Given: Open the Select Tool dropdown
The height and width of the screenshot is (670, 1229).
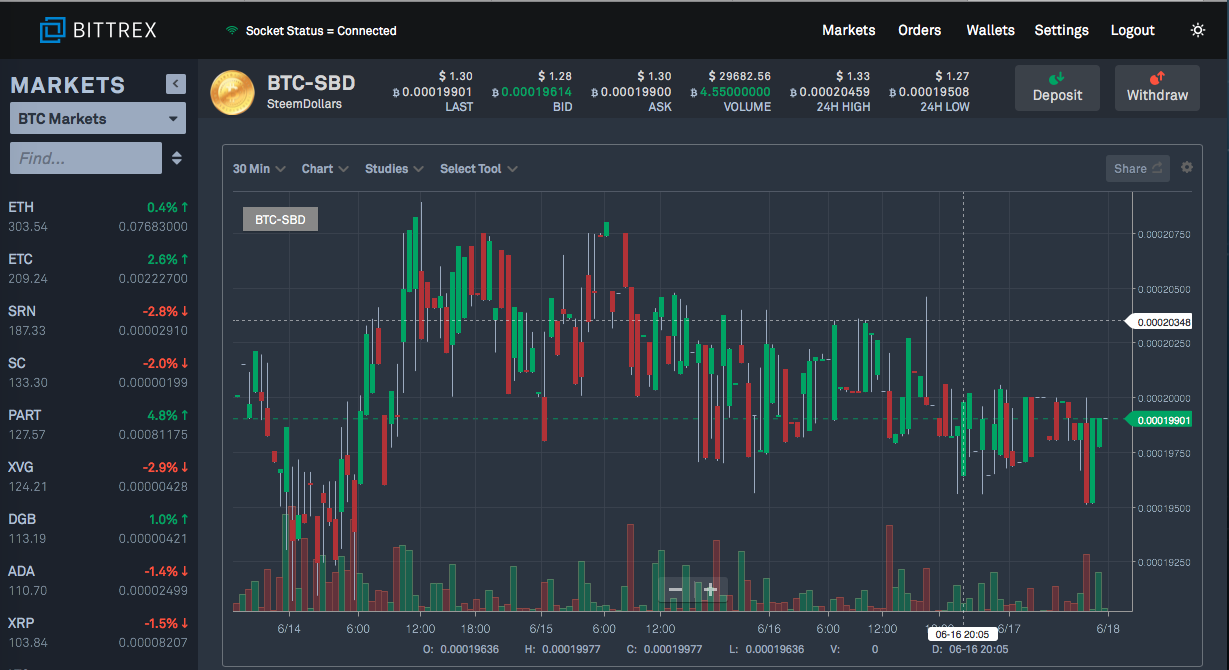Looking at the screenshot, I should click(x=479, y=168).
